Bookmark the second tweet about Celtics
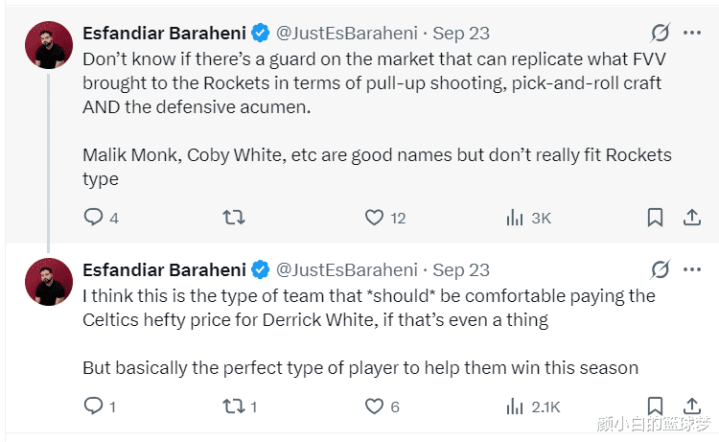This screenshot has width=719, height=442. point(655,406)
